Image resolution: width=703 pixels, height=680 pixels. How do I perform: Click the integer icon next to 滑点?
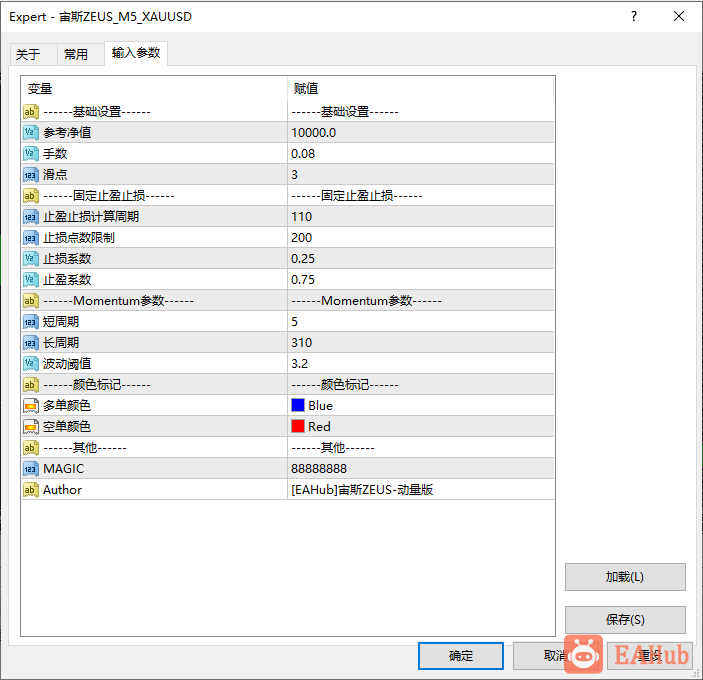pos(30,175)
